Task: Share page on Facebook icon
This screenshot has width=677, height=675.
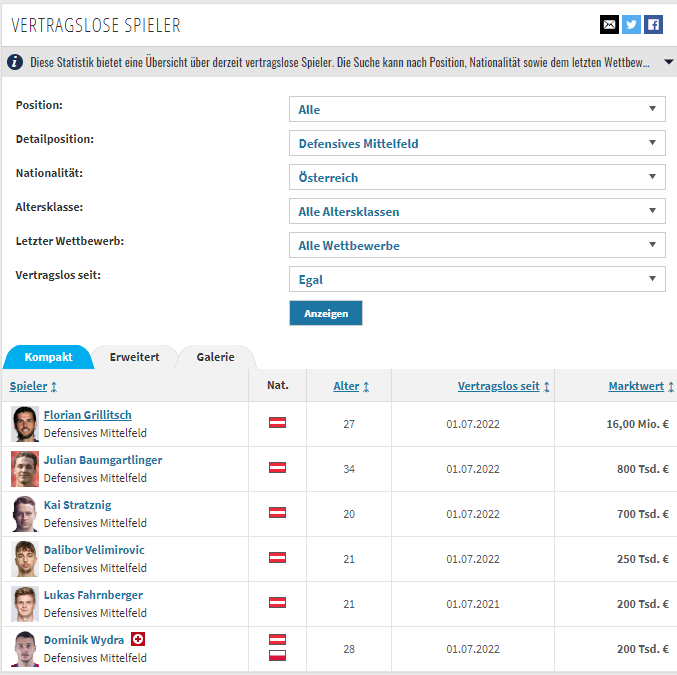Action: click(x=653, y=25)
